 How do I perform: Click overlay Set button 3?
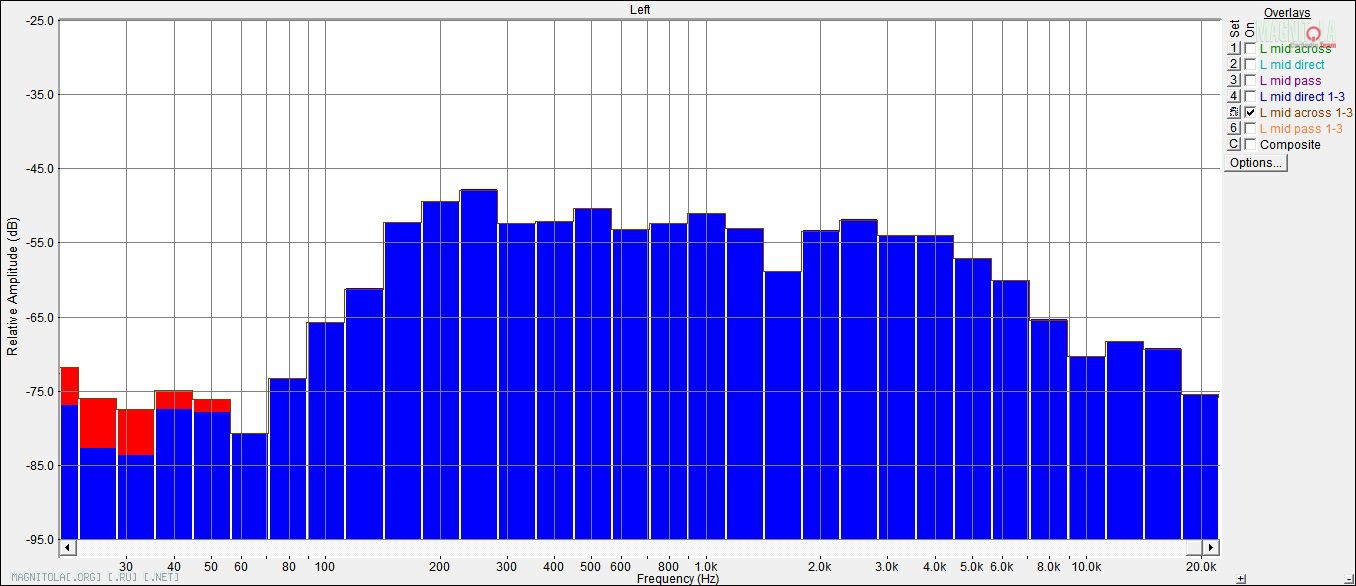click(1234, 81)
